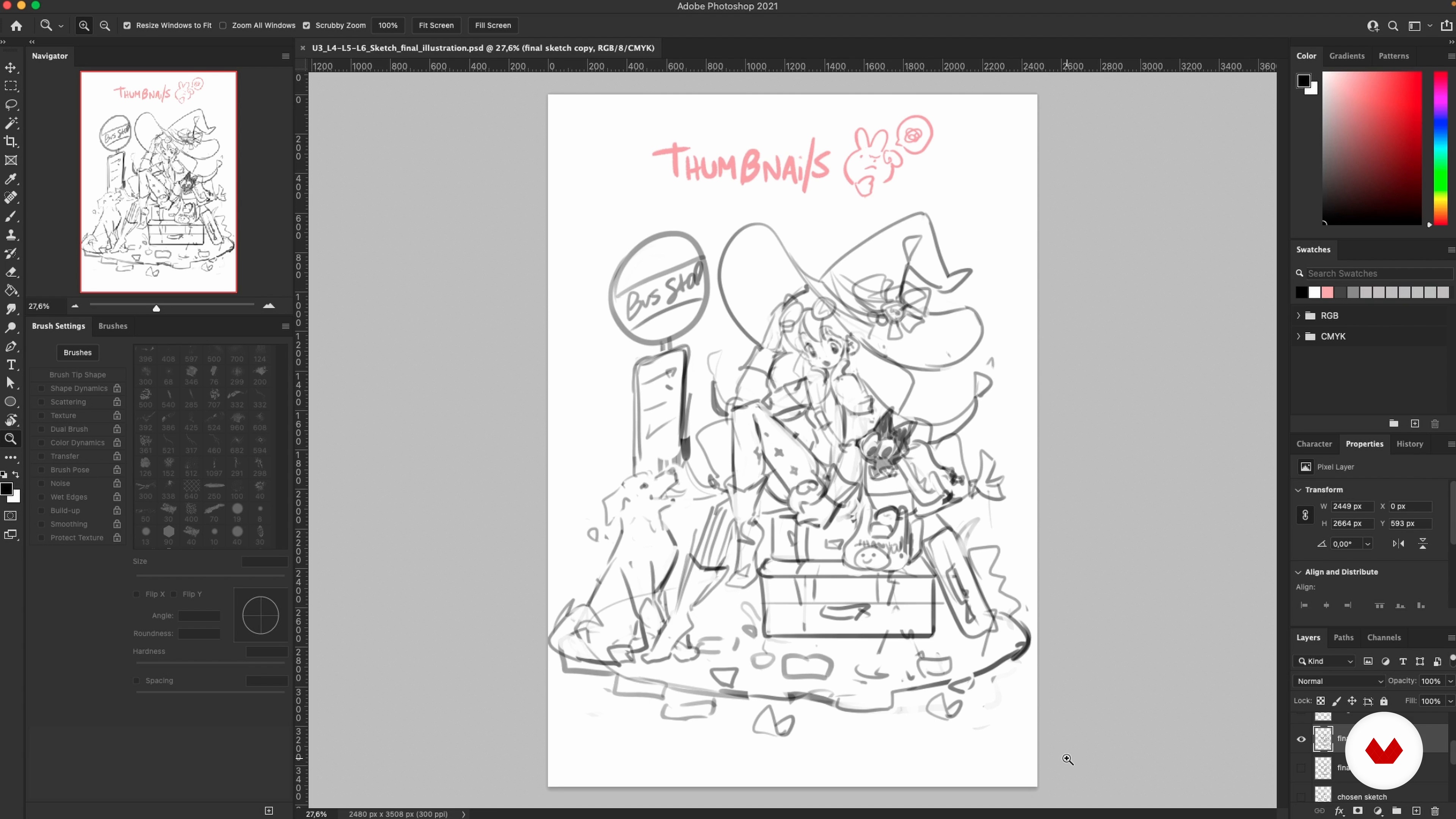This screenshot has height=819, width=1456.
Task: Select the Eyedropper tool
Action: pyautogui.click(x=11, y=179)
